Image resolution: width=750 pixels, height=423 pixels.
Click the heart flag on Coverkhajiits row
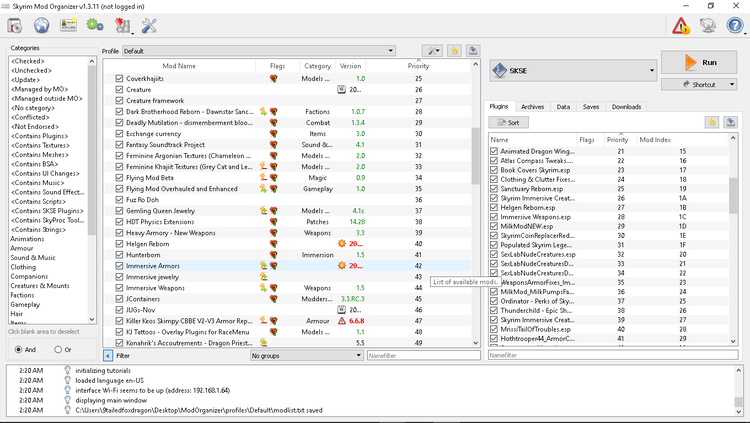[274, 78]
